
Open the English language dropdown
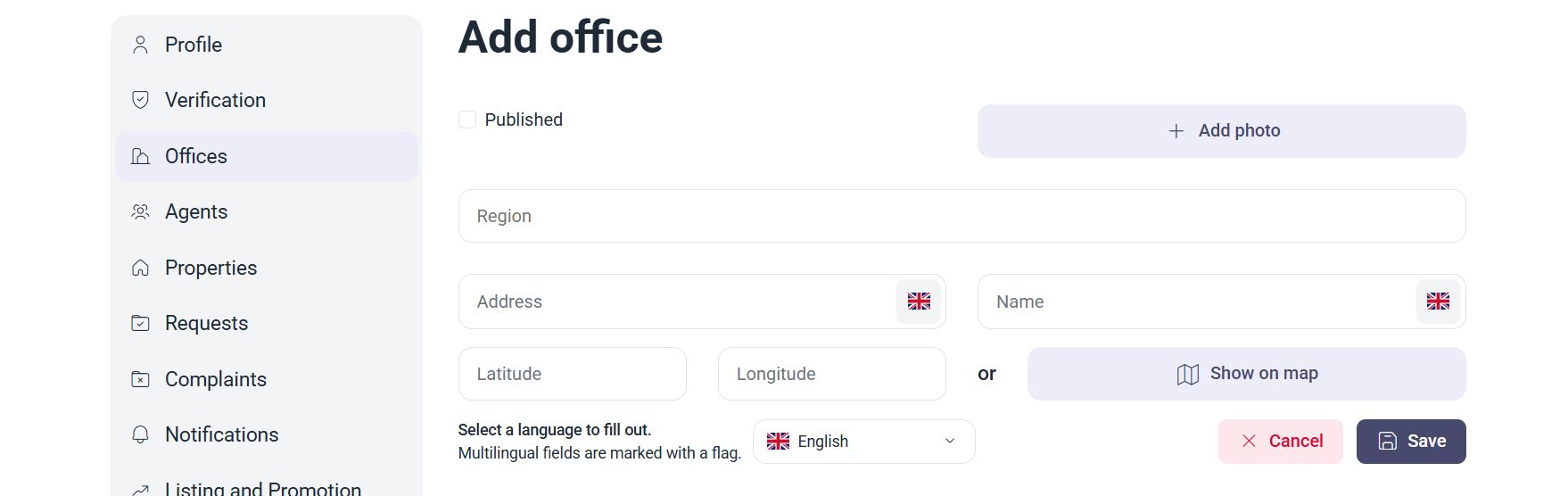(863, 442)
